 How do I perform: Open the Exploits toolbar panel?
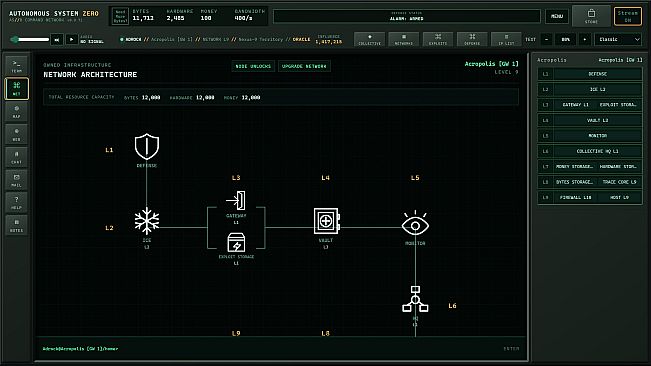click(438, 39)
